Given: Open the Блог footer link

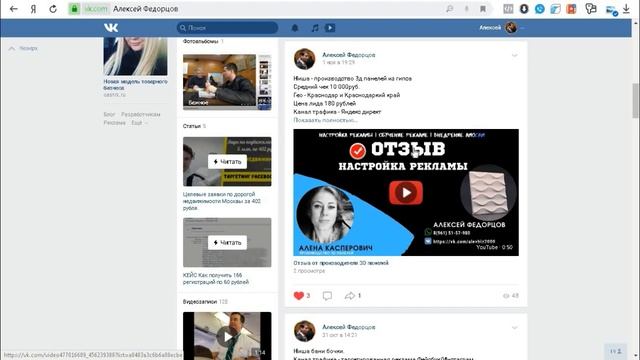Looking at the screenshot, I should pos(109,114).
